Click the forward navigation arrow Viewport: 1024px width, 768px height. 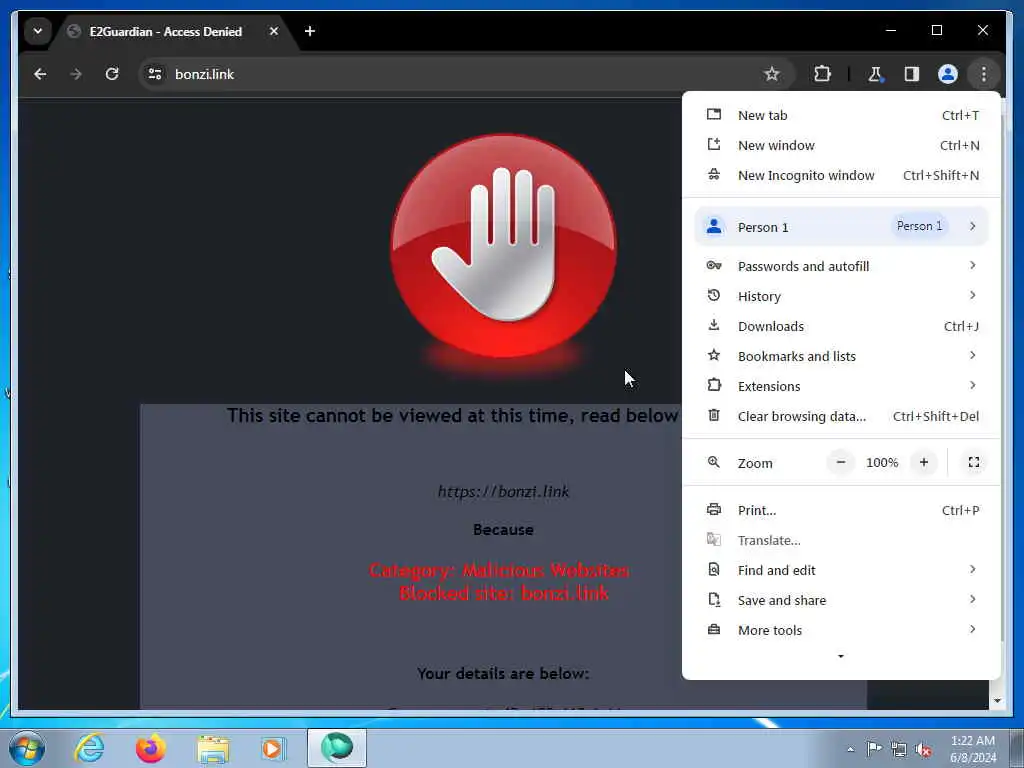[76, 74]
